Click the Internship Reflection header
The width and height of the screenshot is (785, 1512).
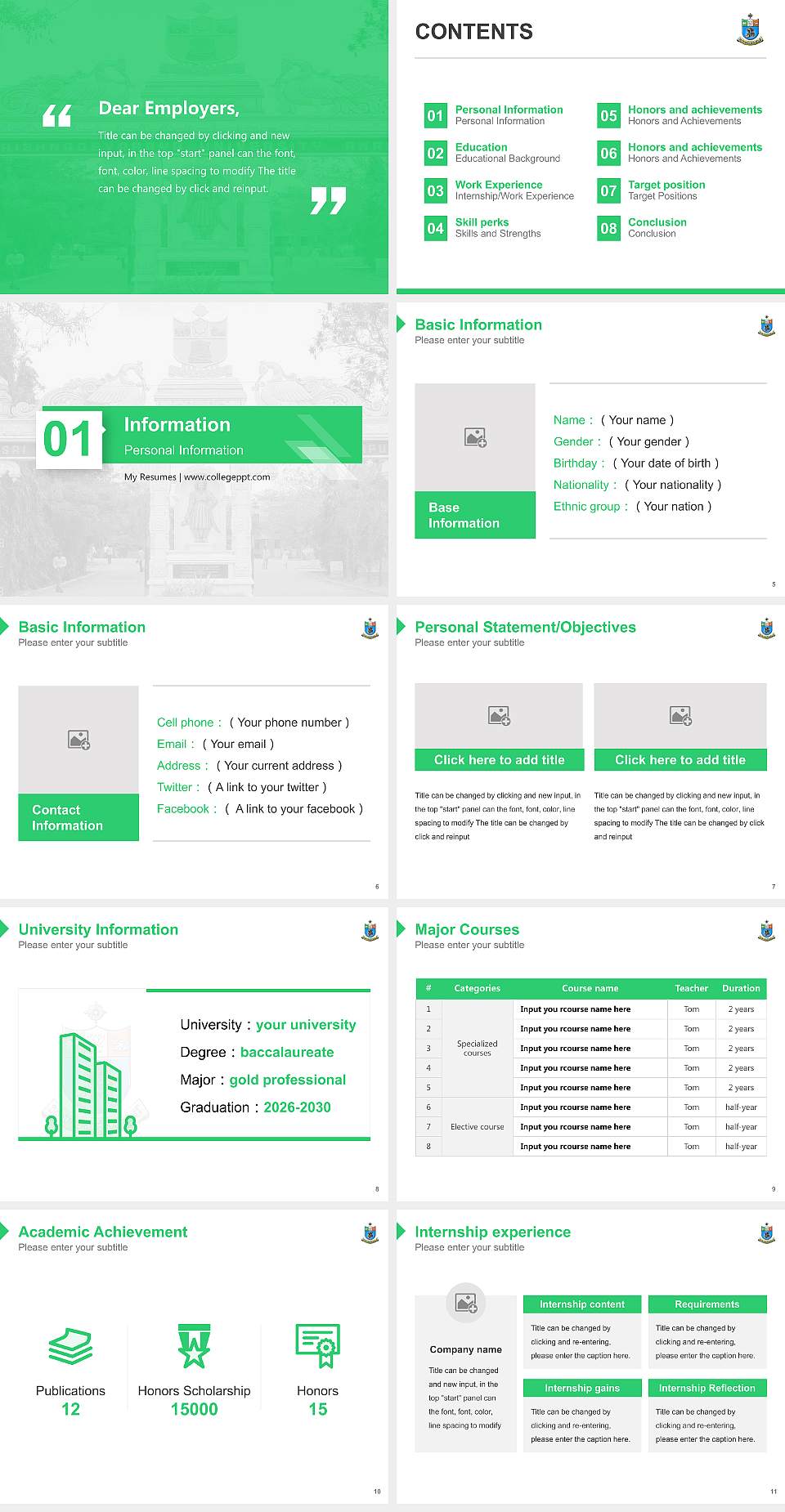coord(707,1388)
